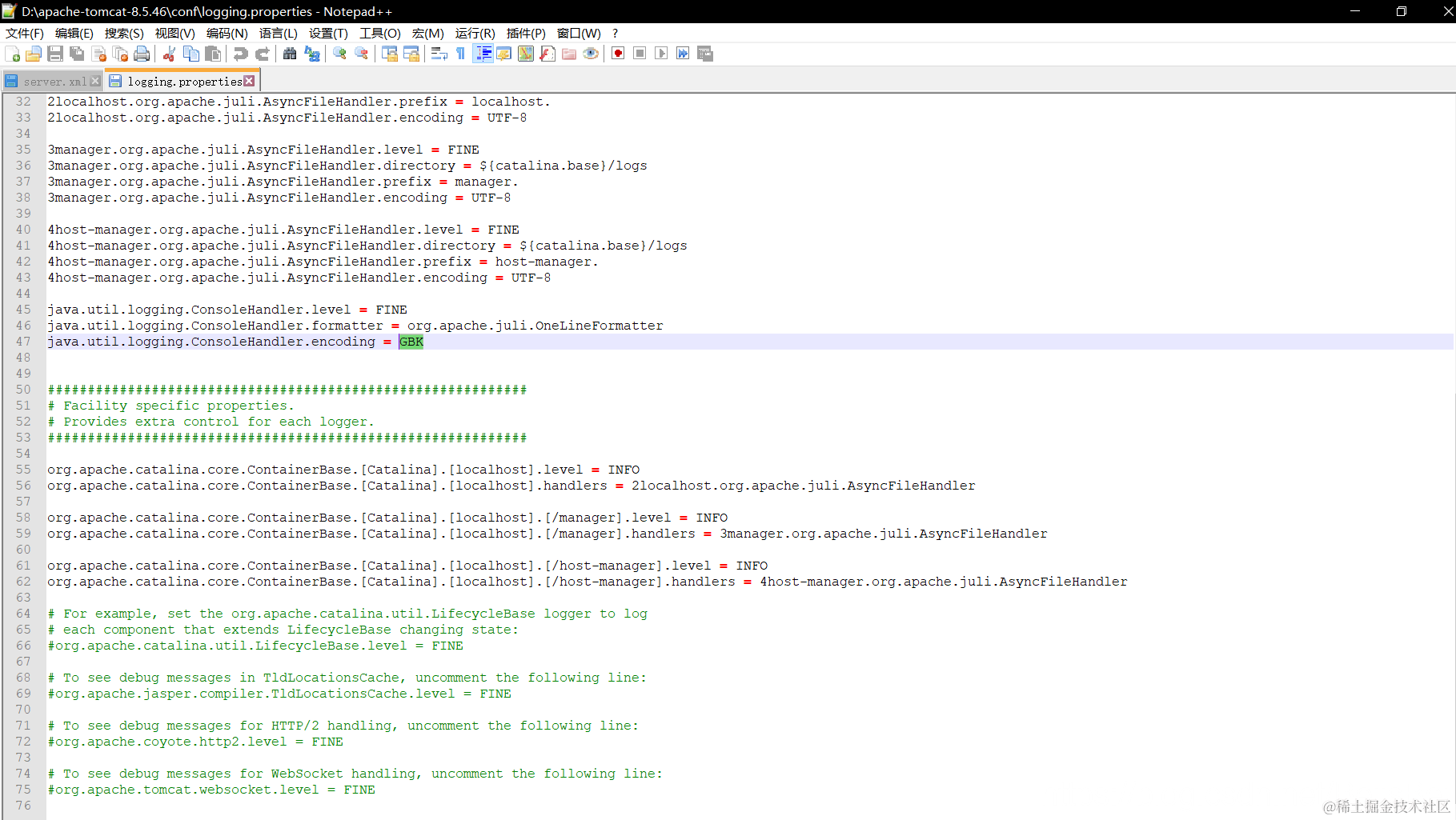Open the 运行(R) menu

(475, 34)
